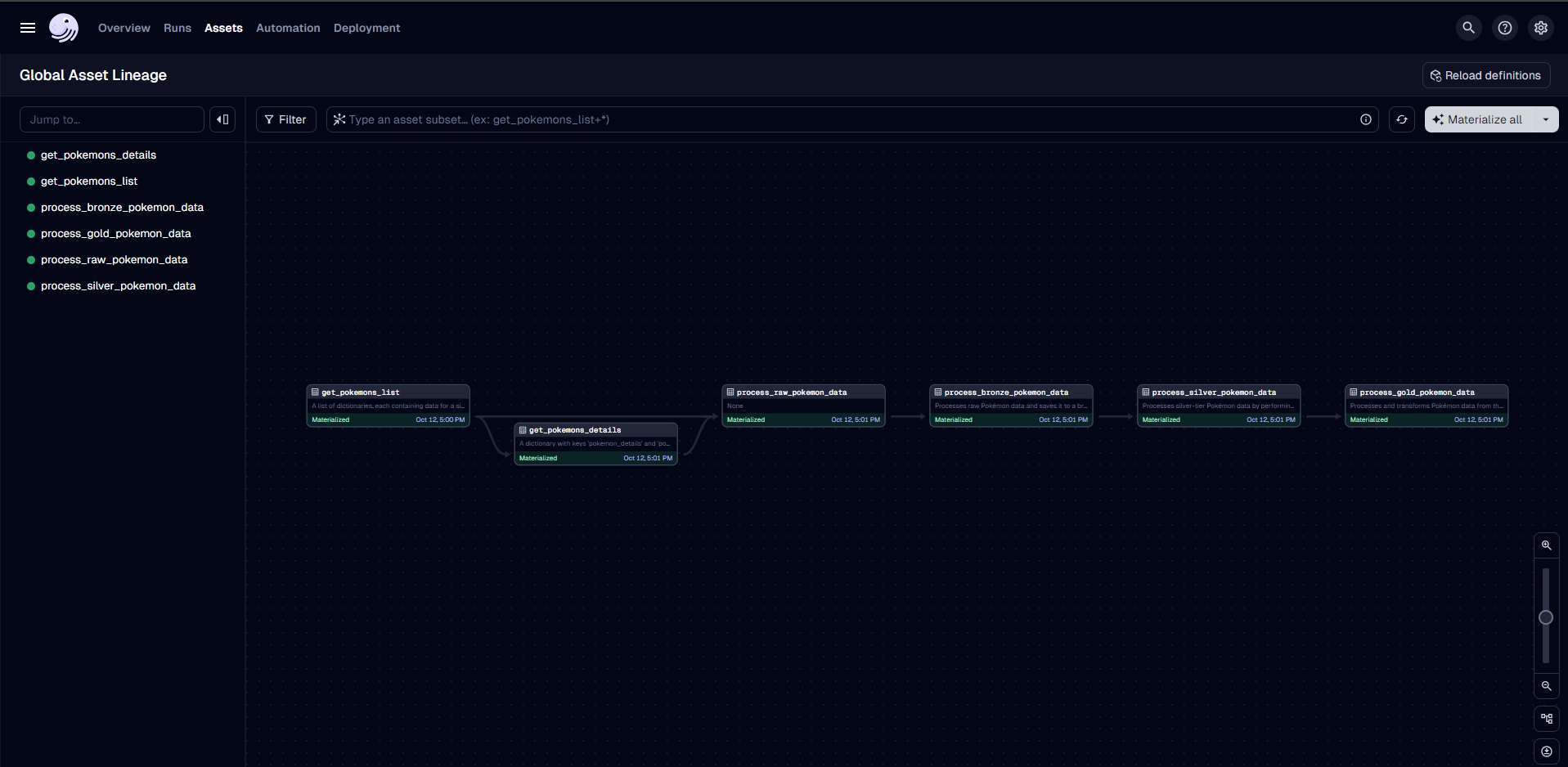Viewport: 1568px width, 767px height.
Task: Open the help question mark icon
Action: coord(1504,28)
